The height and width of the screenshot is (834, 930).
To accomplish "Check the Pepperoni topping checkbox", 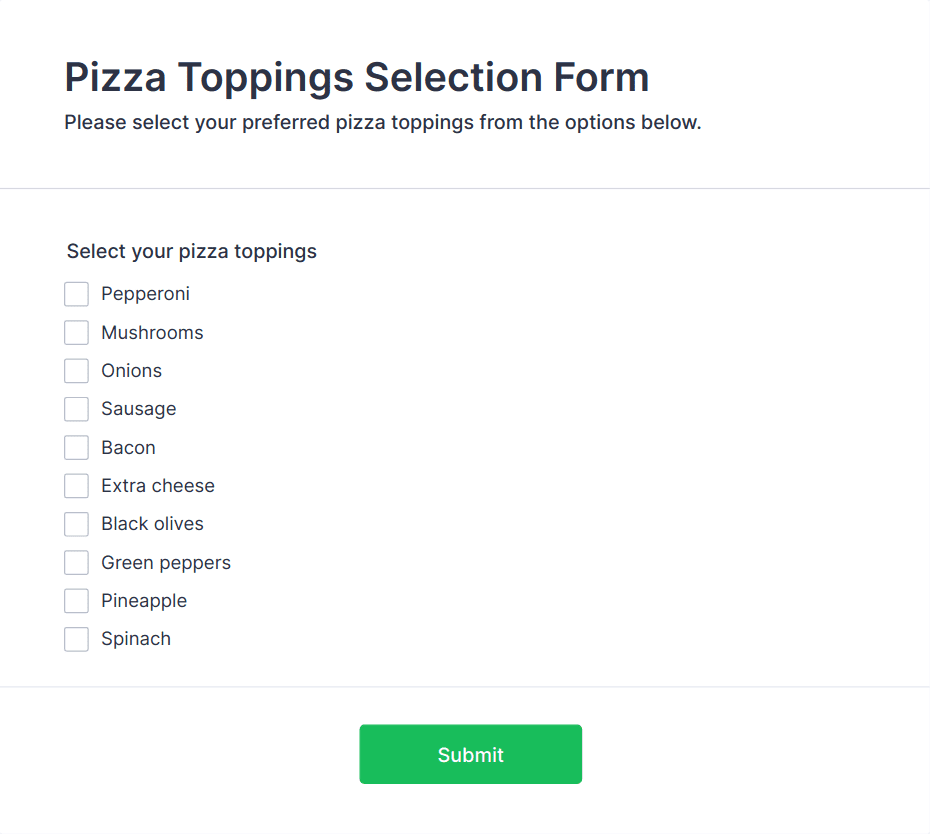I will 77,294.
